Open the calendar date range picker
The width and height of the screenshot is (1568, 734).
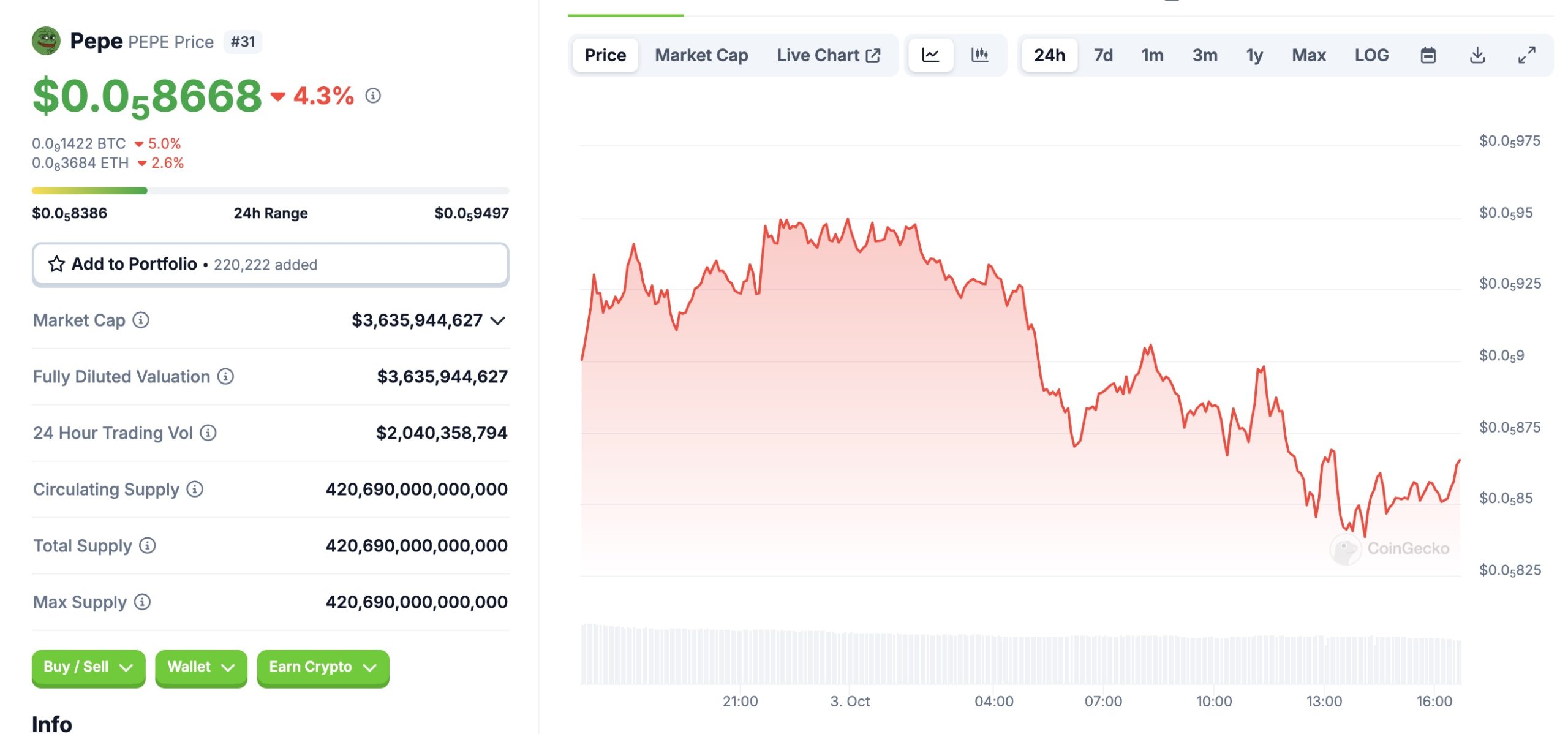pyautogui.click(x=1428, y=55)
